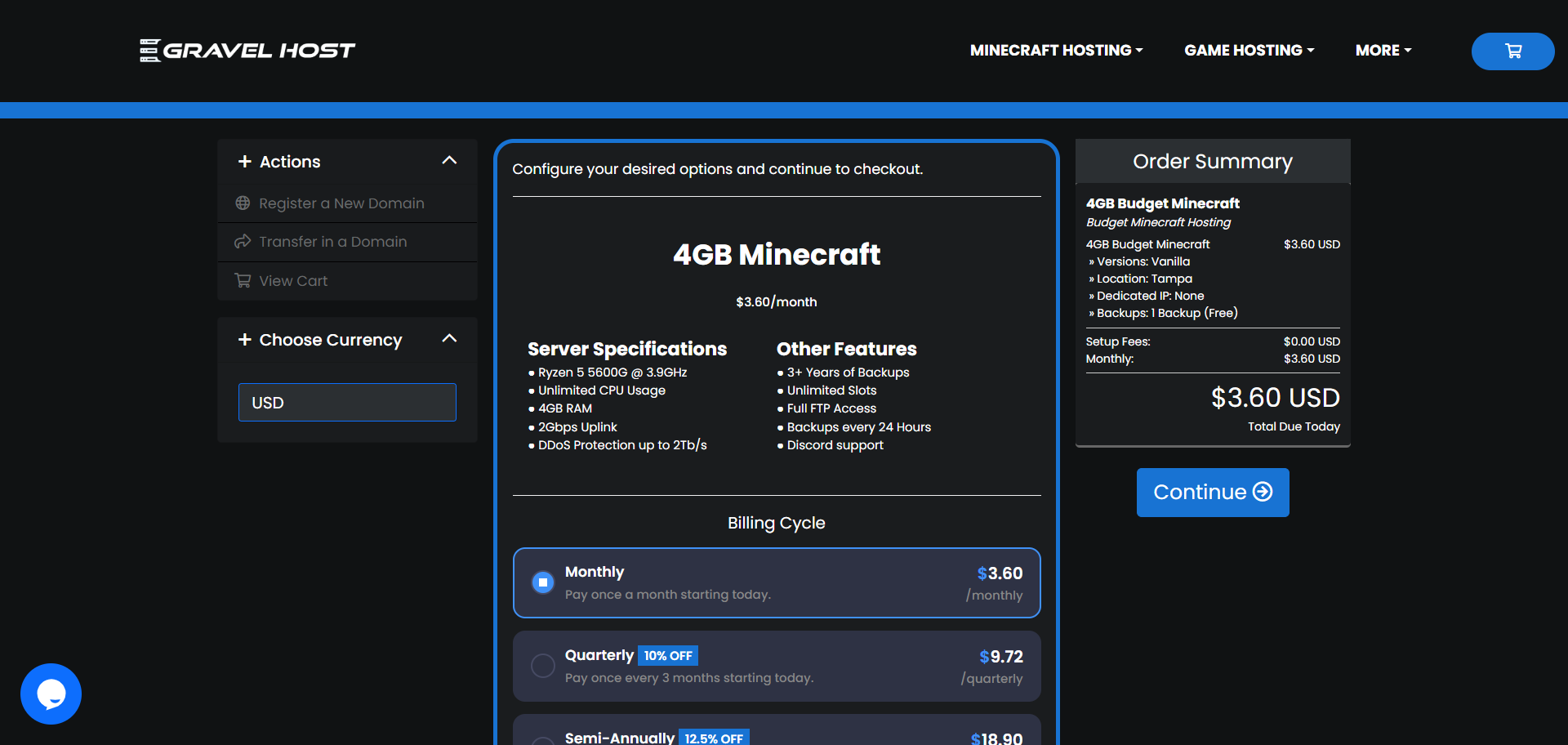Collapse the Actions section chevron

coord(449,160)
